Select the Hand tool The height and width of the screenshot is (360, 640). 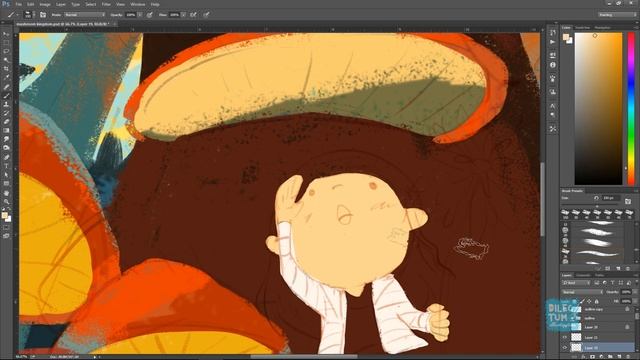(6, 193)
